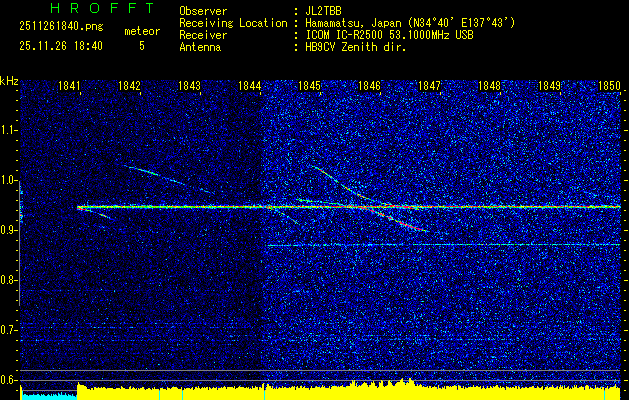
Task: Select the 1845 time marker
Action: 309,86
